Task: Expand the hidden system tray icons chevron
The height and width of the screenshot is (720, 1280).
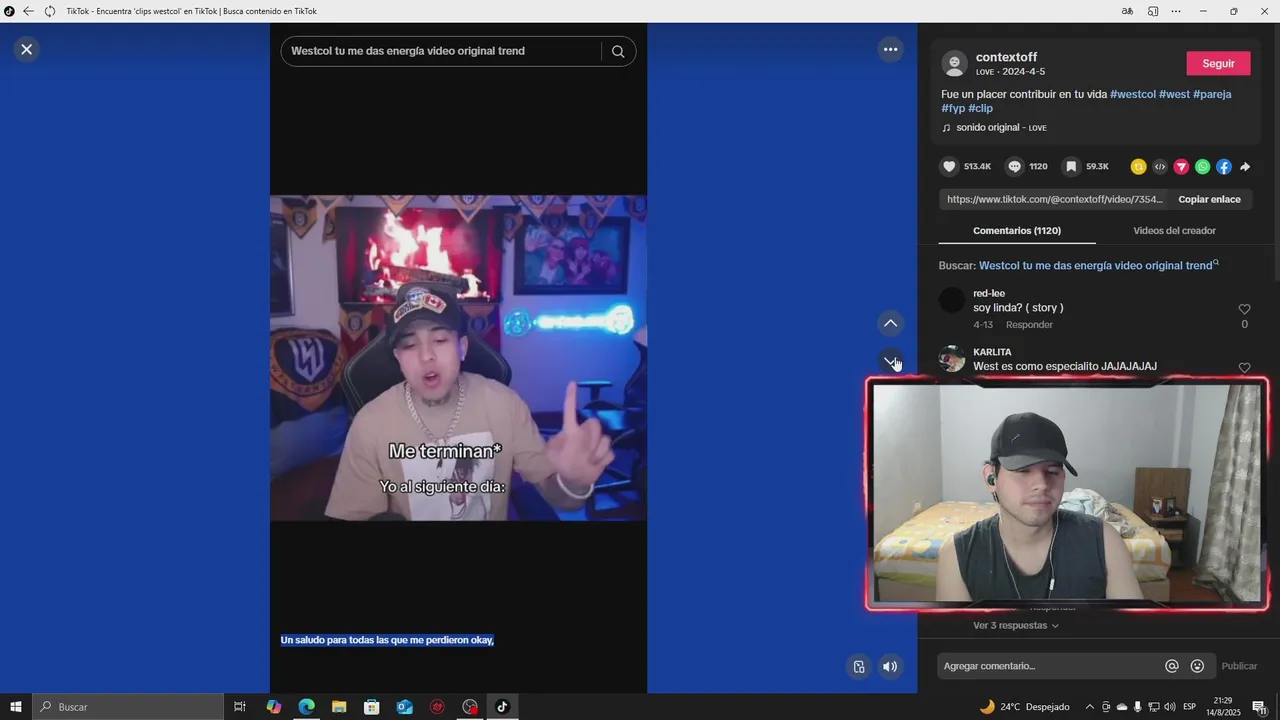Action: pyautogui.click(x=1090, y=707)
